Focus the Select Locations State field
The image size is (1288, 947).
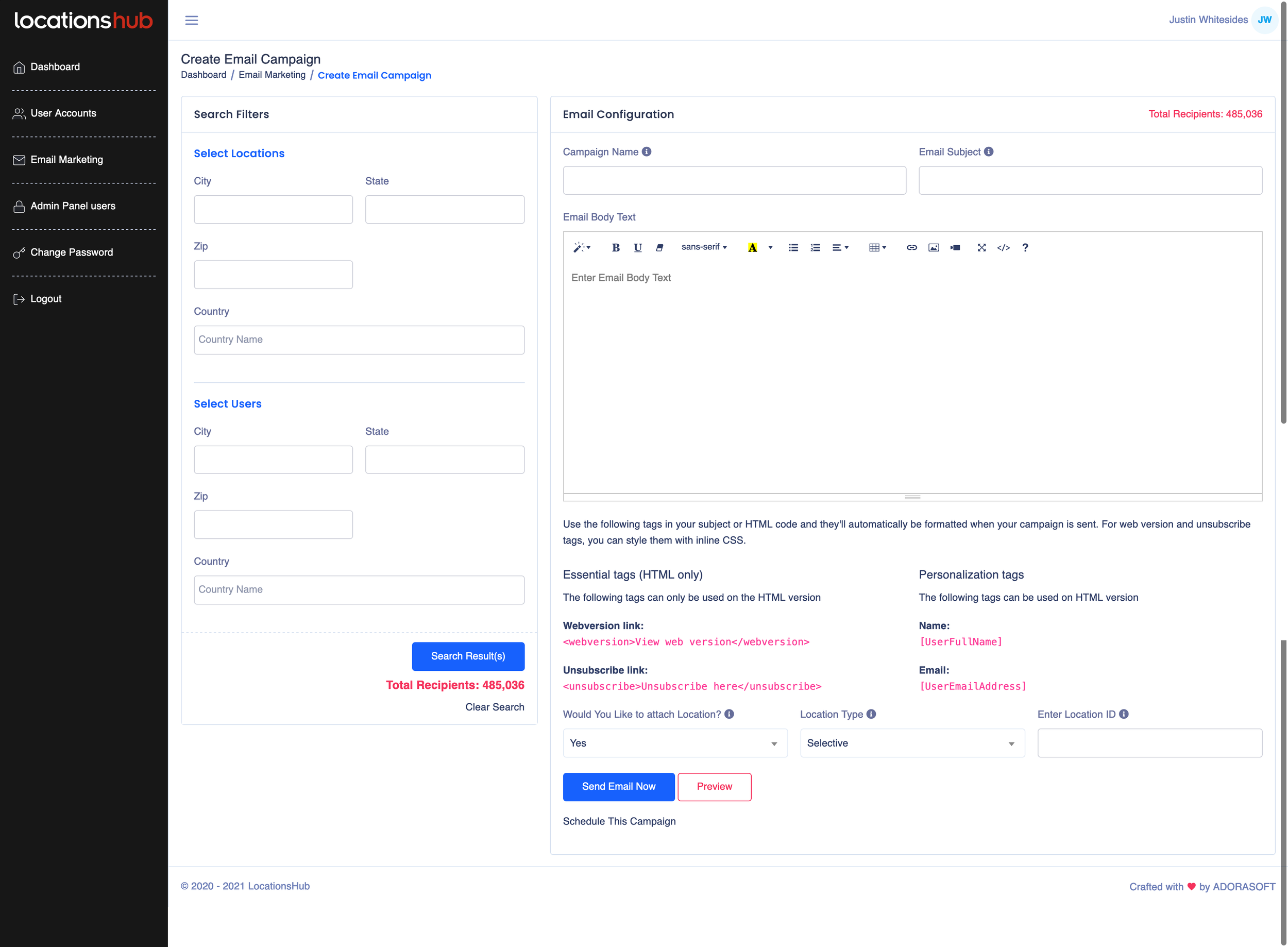click(445, 210)
